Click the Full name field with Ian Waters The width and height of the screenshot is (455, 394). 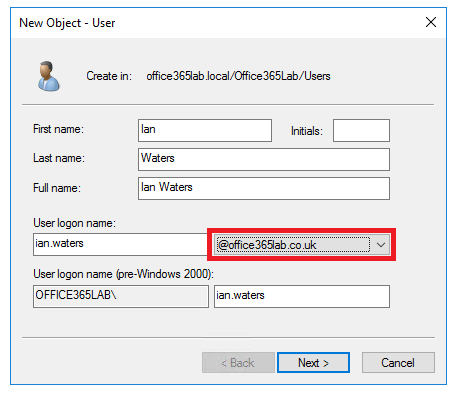pyautogui.click(x=264, y=188)
